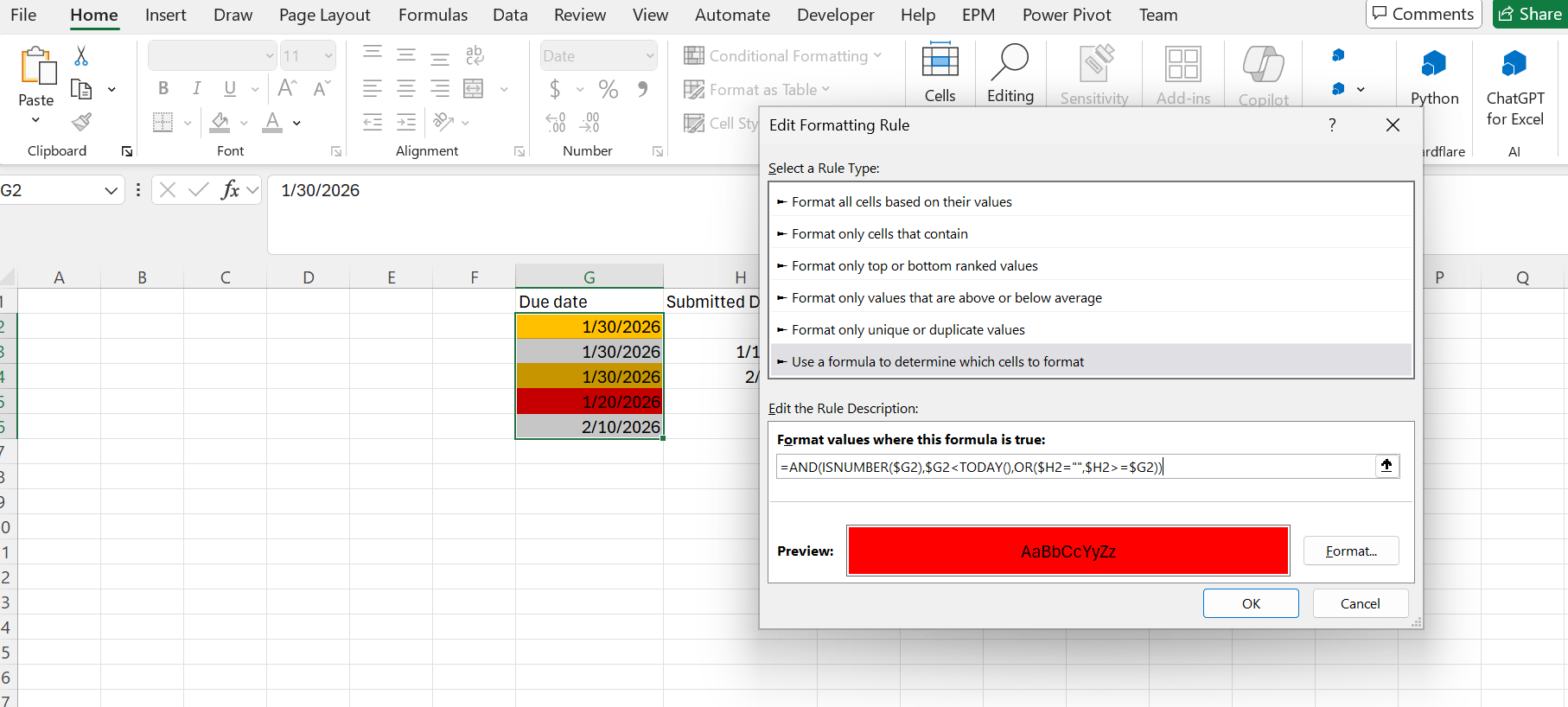Open the Insert ribbon tab
1568x707 pixels.
pos(165,15)
